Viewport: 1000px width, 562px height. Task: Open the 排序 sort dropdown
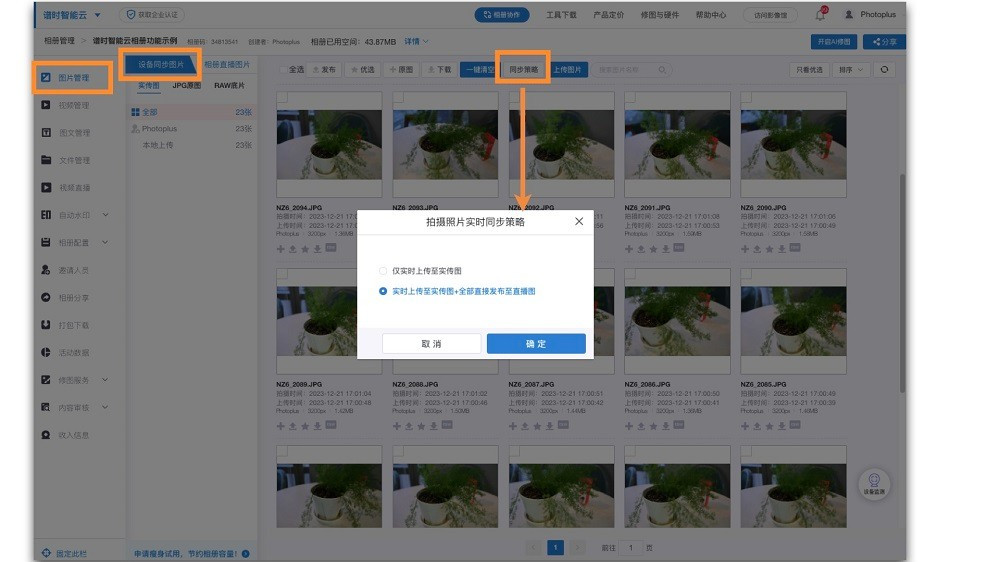pyautogui.click(x=851, y=70)
